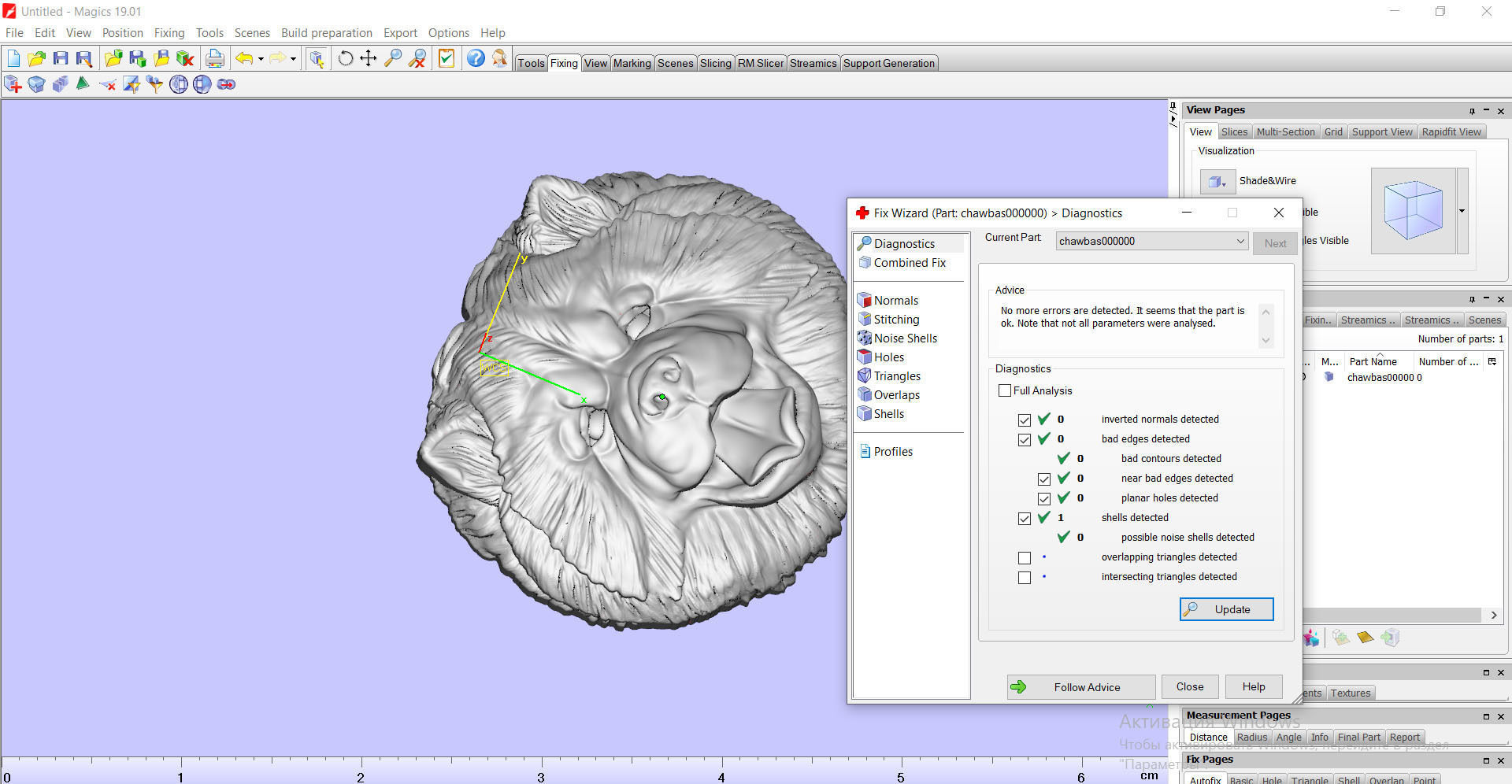This screenshot has height=784, width=1512.
Task: Enable the Full Analysis checkbox
Action: tap(1005, 390)
